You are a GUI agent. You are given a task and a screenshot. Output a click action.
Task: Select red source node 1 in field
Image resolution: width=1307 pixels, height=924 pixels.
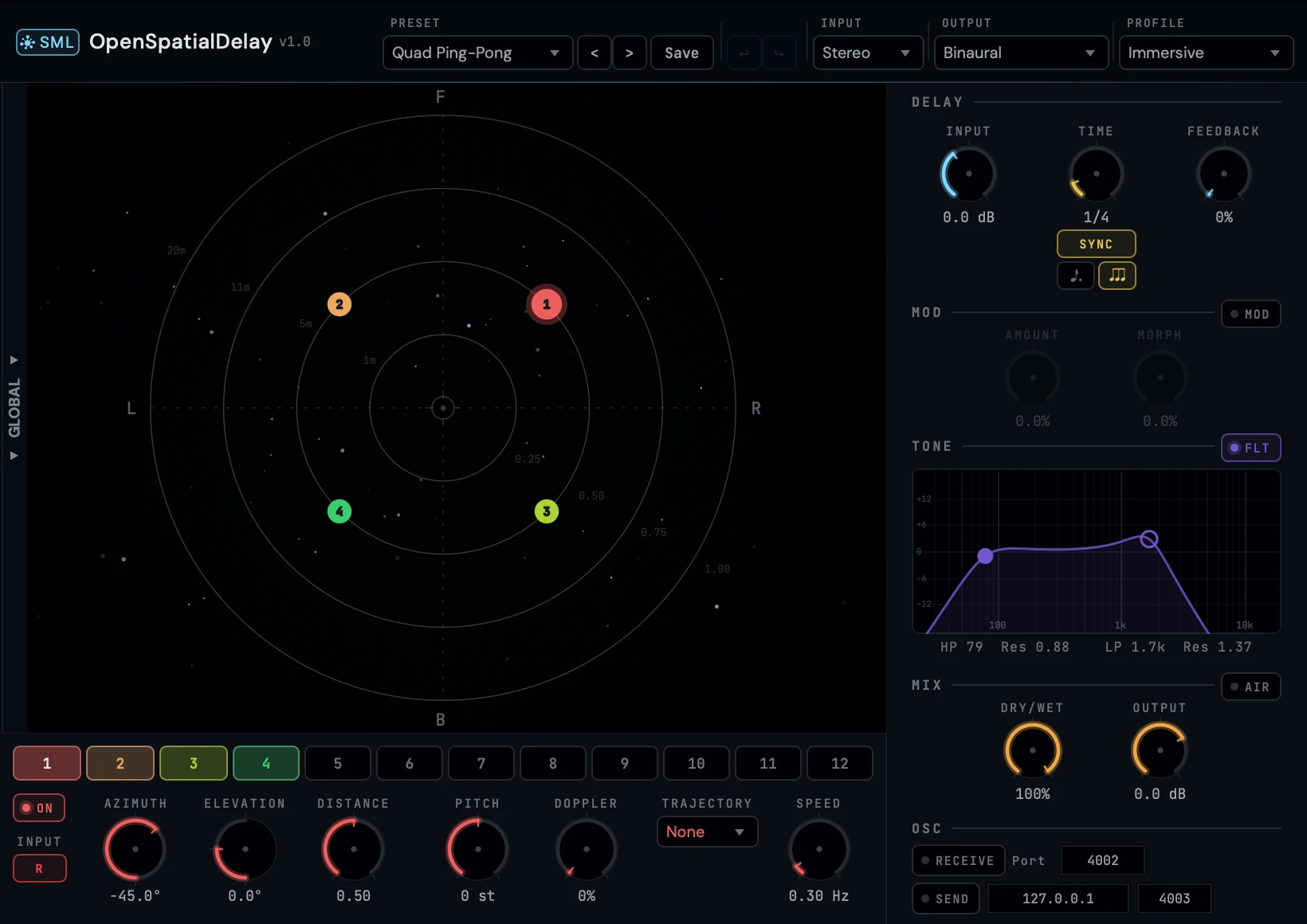(547, 304)
